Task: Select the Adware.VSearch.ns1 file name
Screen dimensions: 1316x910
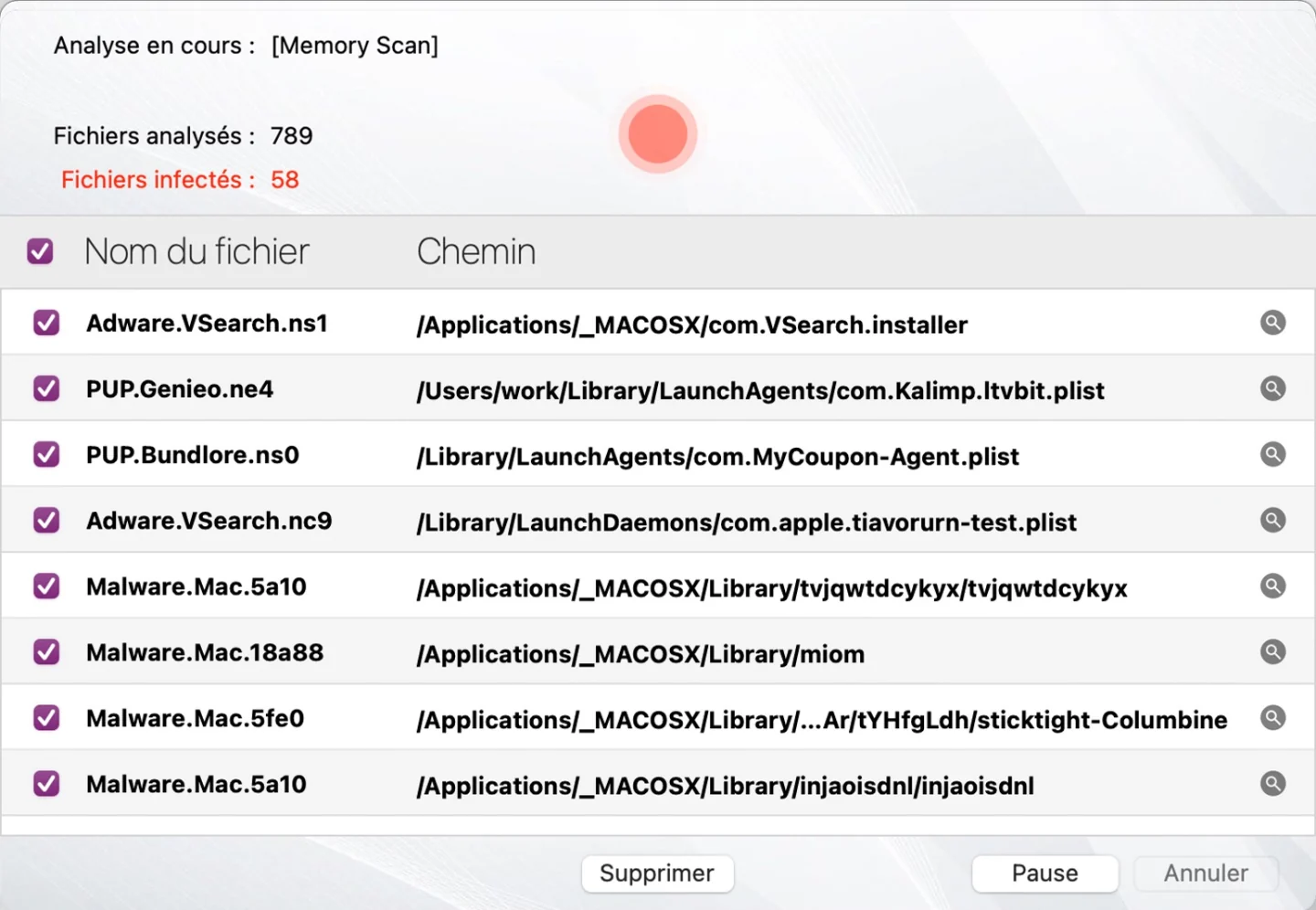Action: pos(207,323)
